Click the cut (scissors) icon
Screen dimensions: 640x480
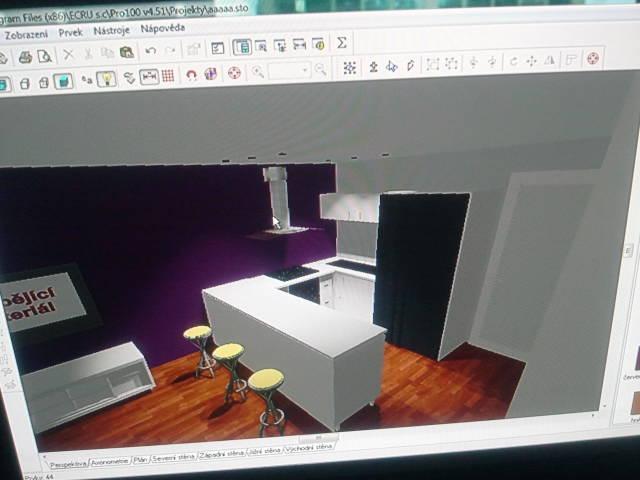point(69,54)
